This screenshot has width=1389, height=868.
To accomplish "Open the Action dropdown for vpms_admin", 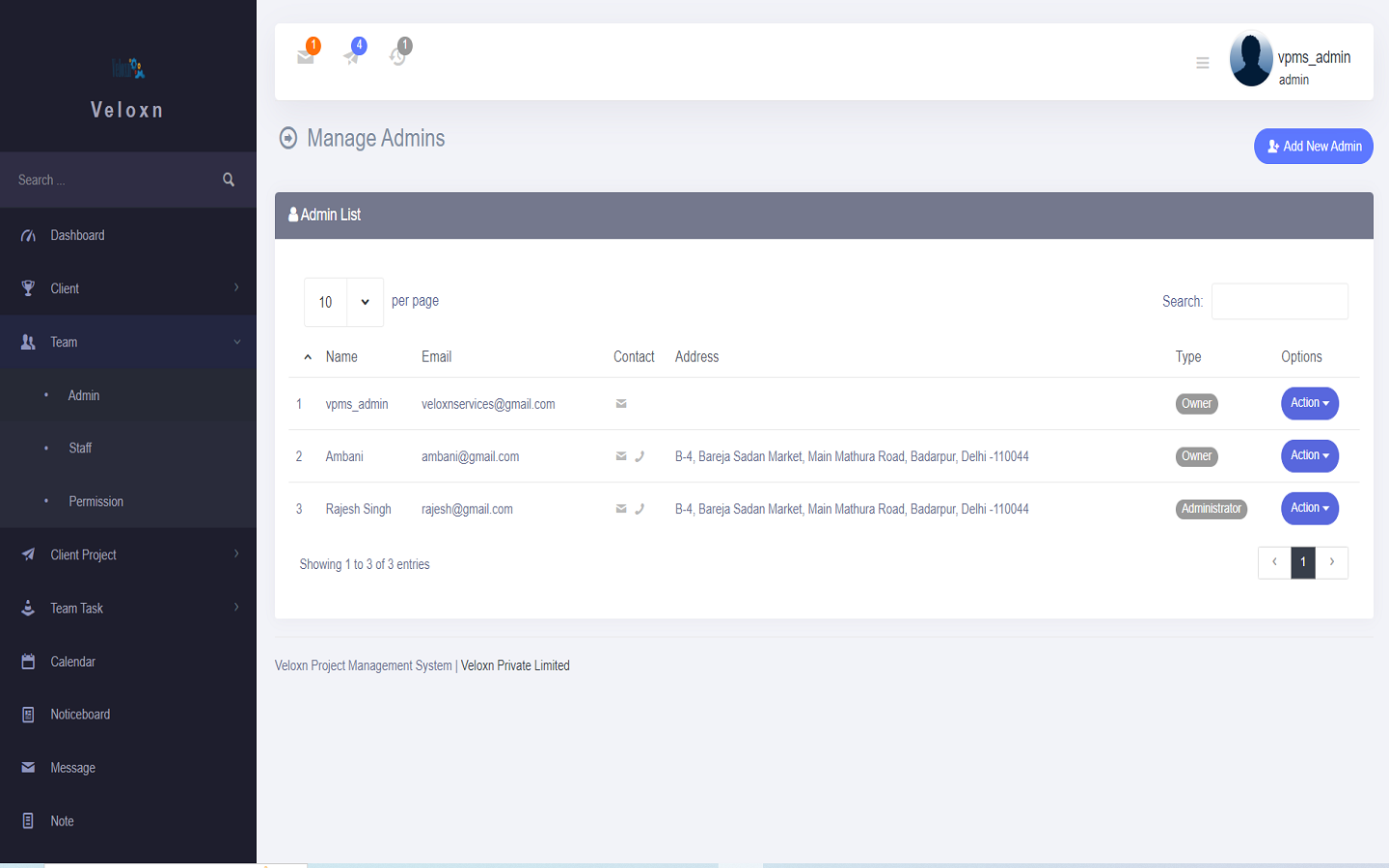I will pyautogui.click(x=1309, y=403).
